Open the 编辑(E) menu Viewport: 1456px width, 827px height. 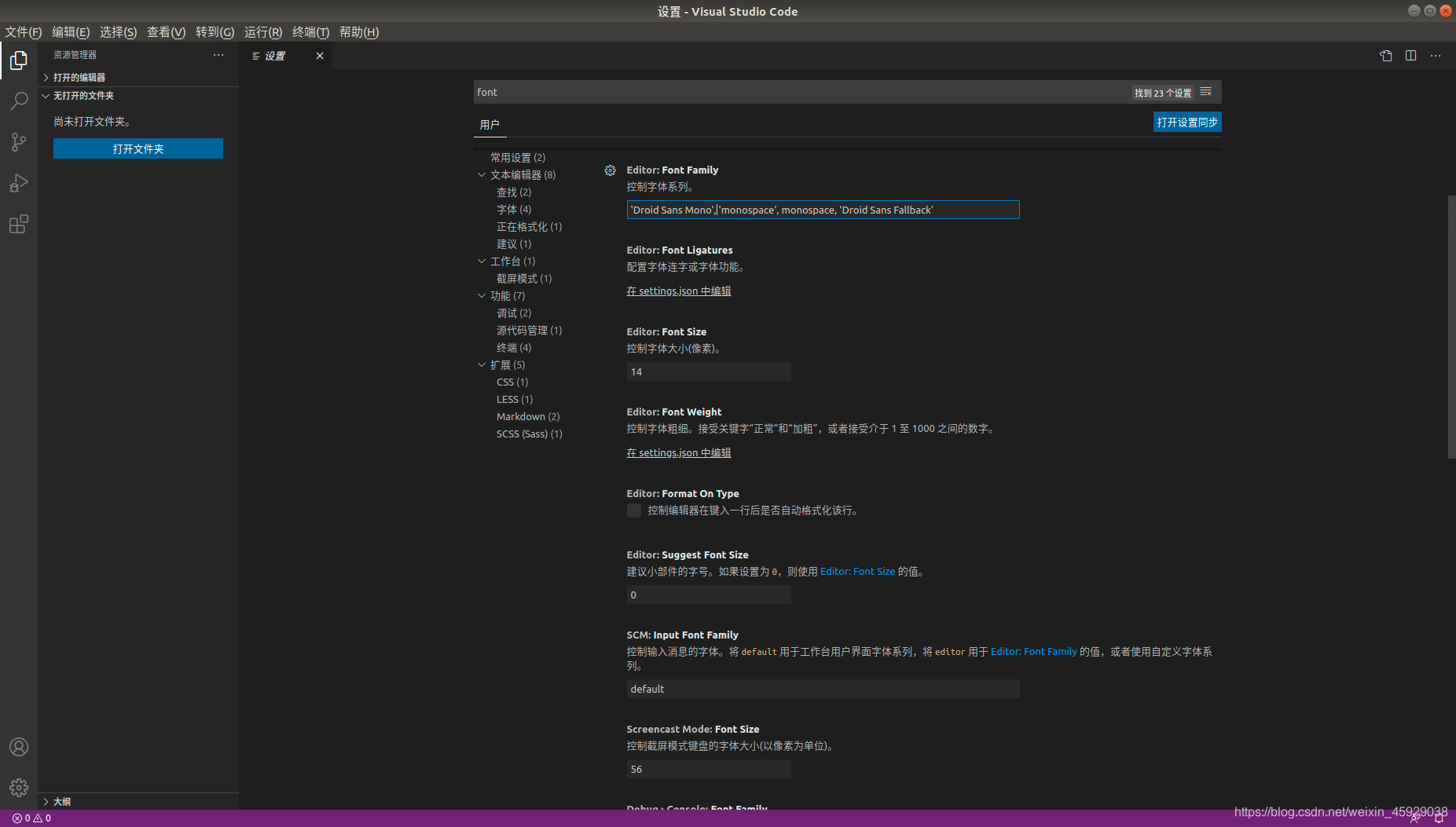click(71, 32)
